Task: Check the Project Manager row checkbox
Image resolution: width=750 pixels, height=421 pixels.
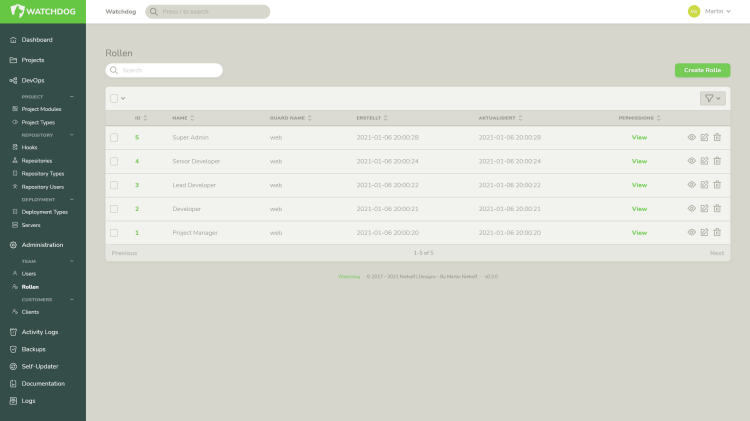Action: [x=114, y=233]
